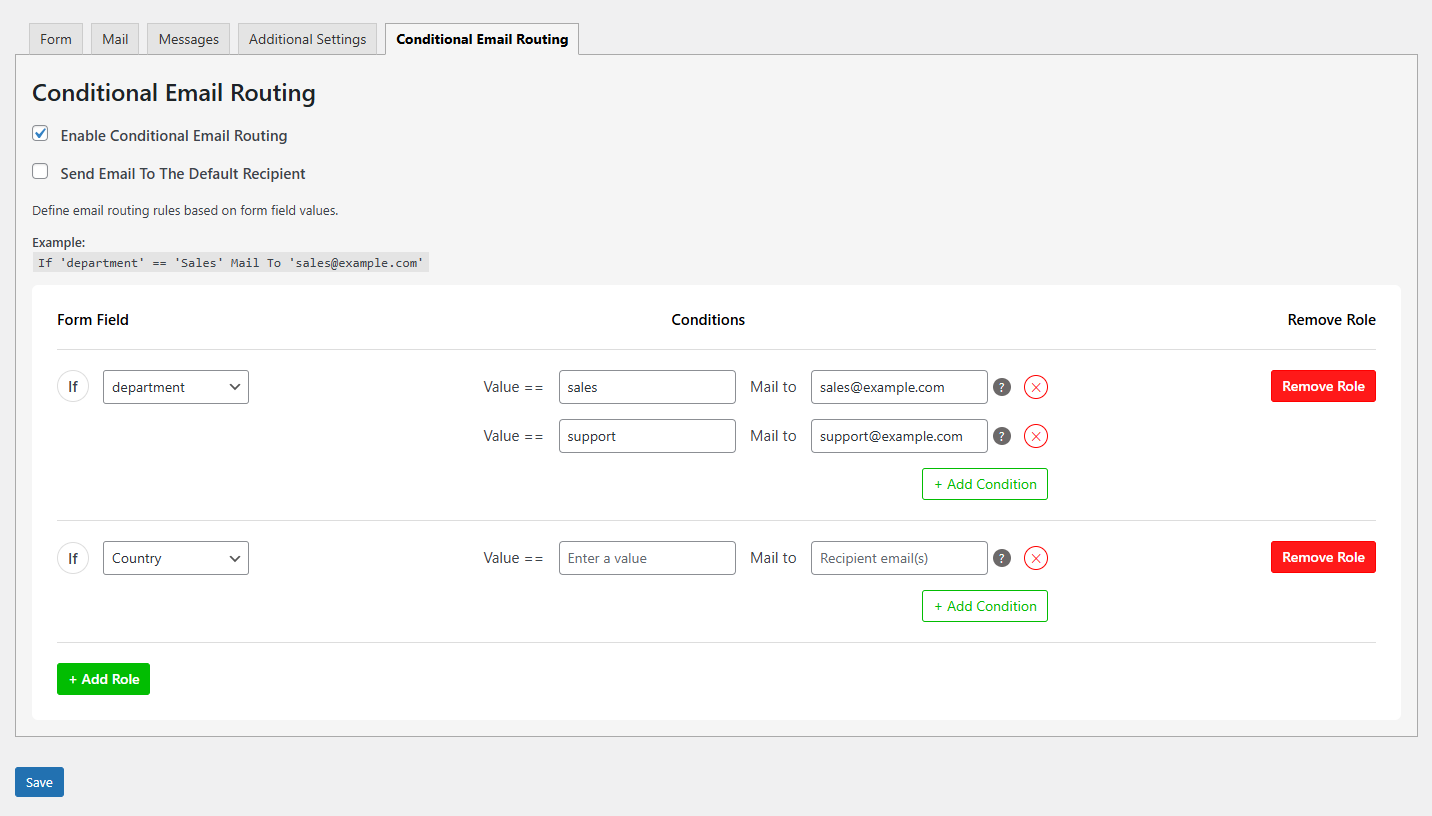Viewport: 1432px width, 816px height.
Task: Enable Send Email To The Default Recipient
Action: click(x=40, y=172)
